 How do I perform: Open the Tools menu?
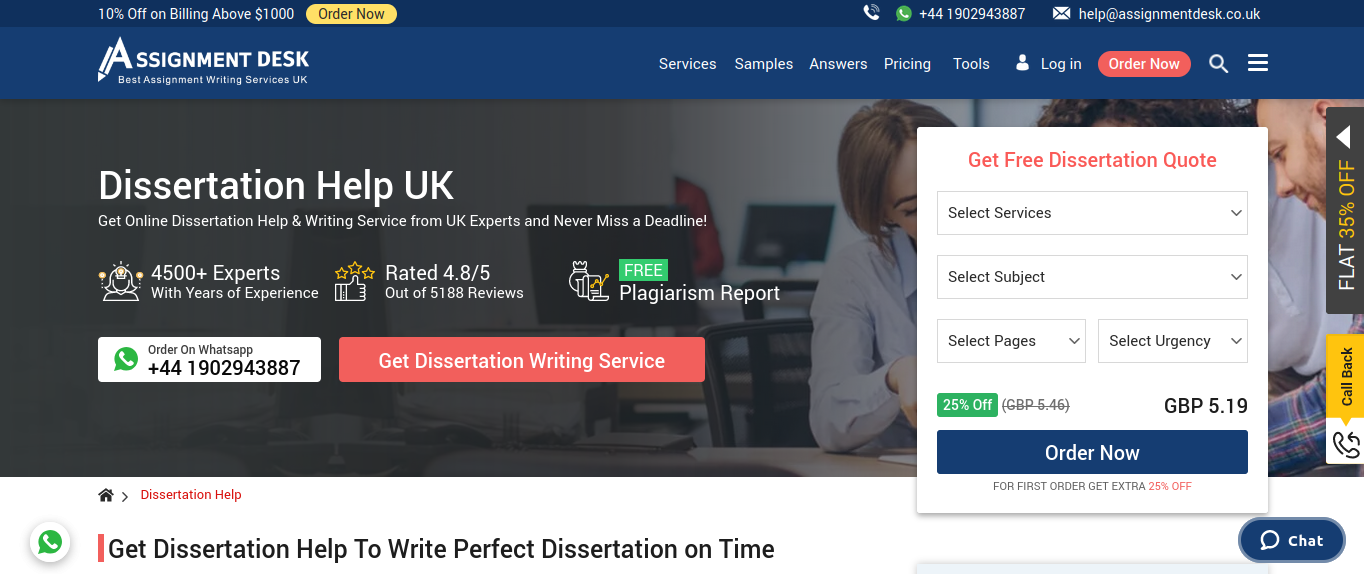coord(971,64)
